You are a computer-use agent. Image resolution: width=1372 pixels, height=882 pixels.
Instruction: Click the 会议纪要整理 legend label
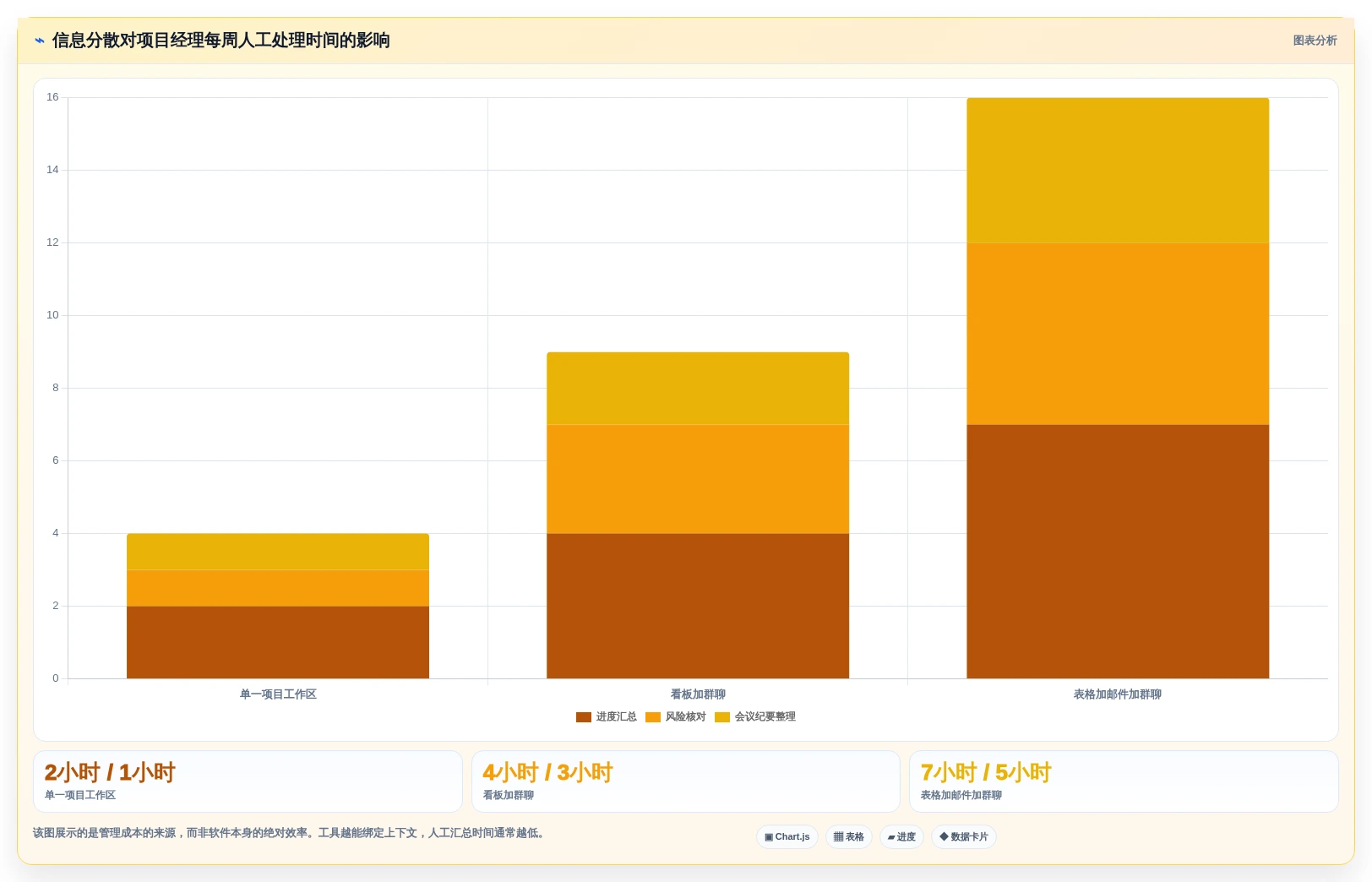(x=765, y=717)
